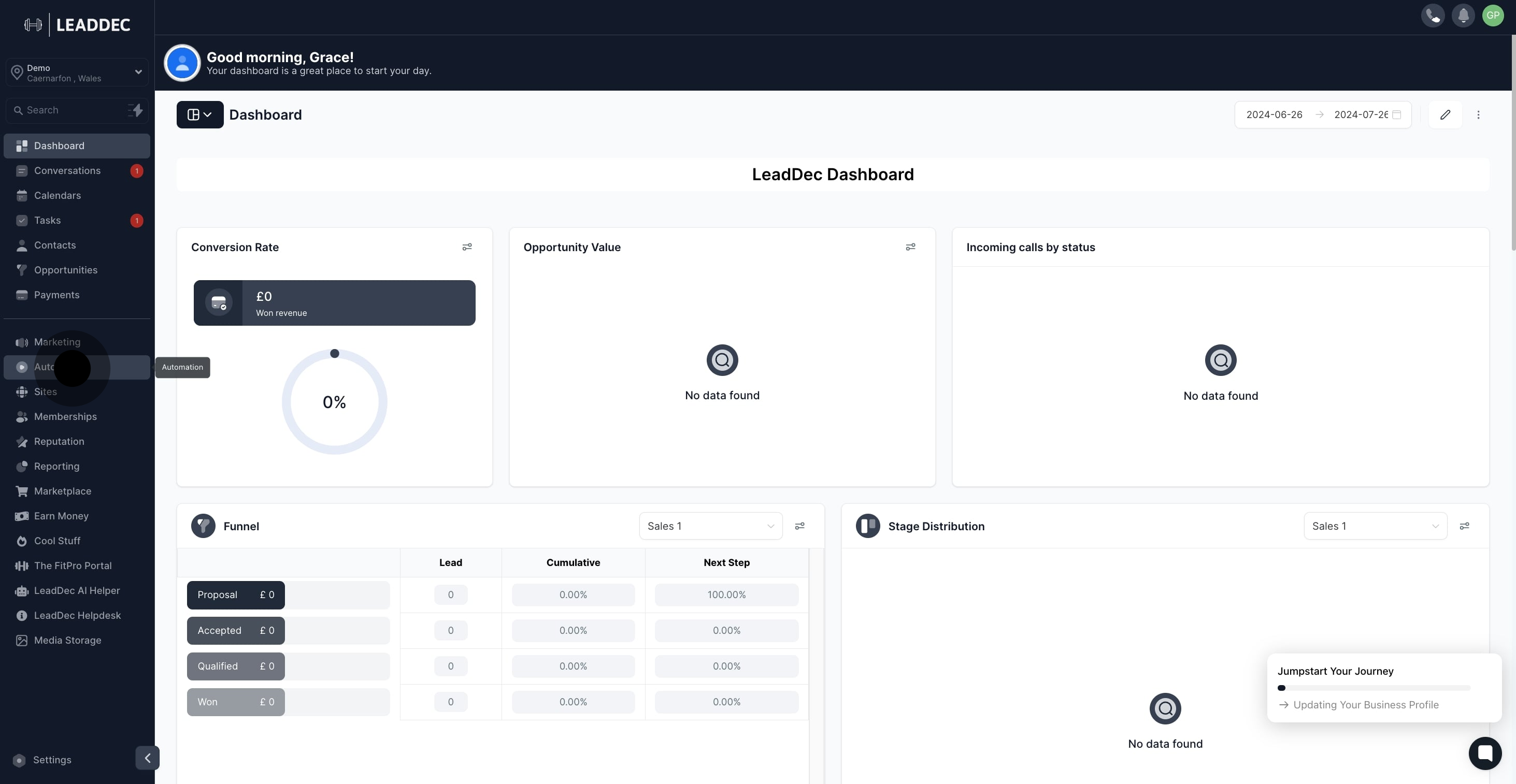1516x784 pixels.
Task: Collapse the sidebar with the arrow toggle
Action: 147,758
